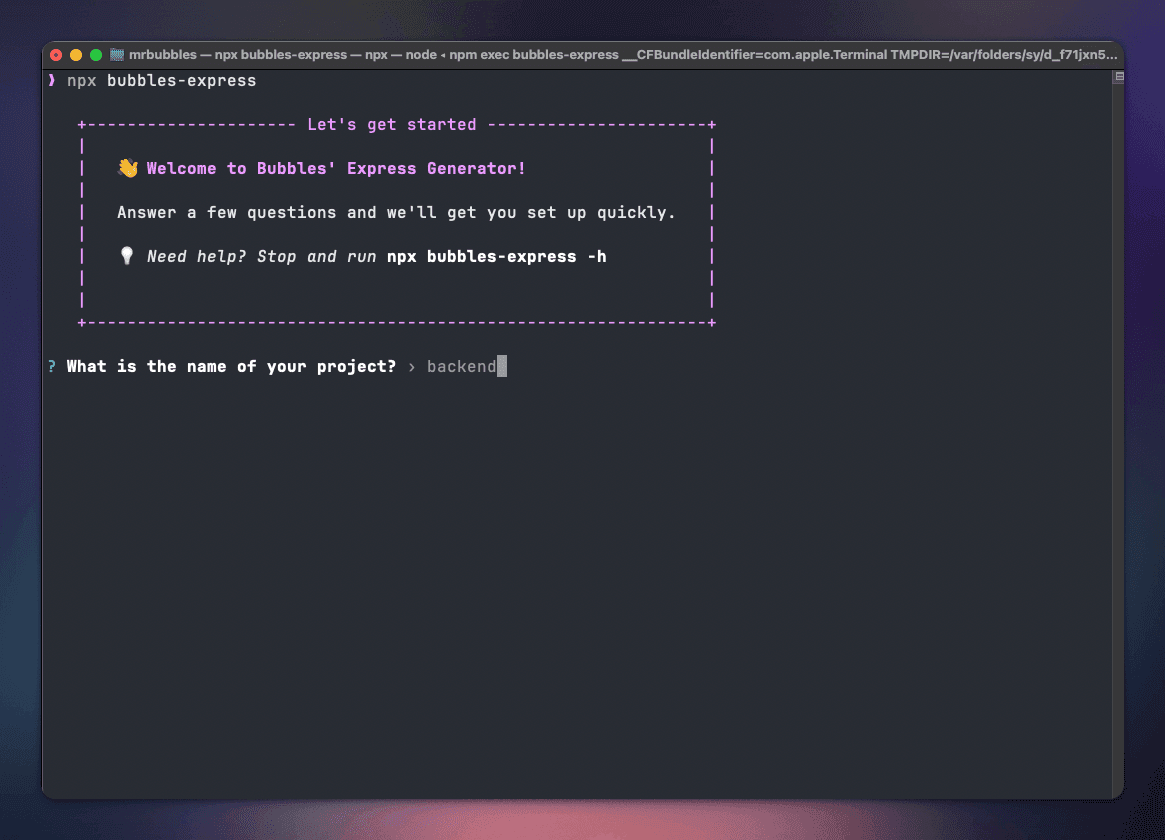The height and width of the screenshot is (840, 1165).
Task: Click the lightbulb emoji next to the help tip
Action: click(127, 256)
